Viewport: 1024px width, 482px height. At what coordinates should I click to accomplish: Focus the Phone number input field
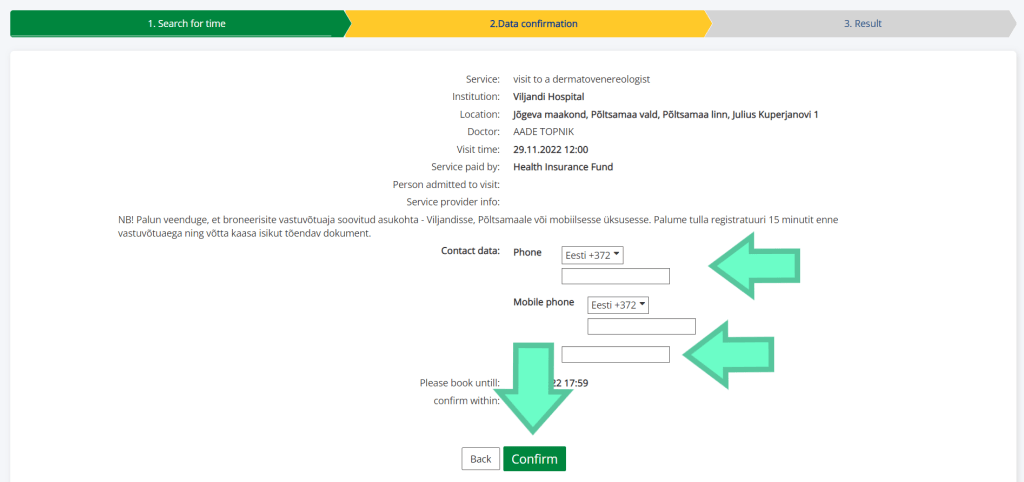(615, 276)
